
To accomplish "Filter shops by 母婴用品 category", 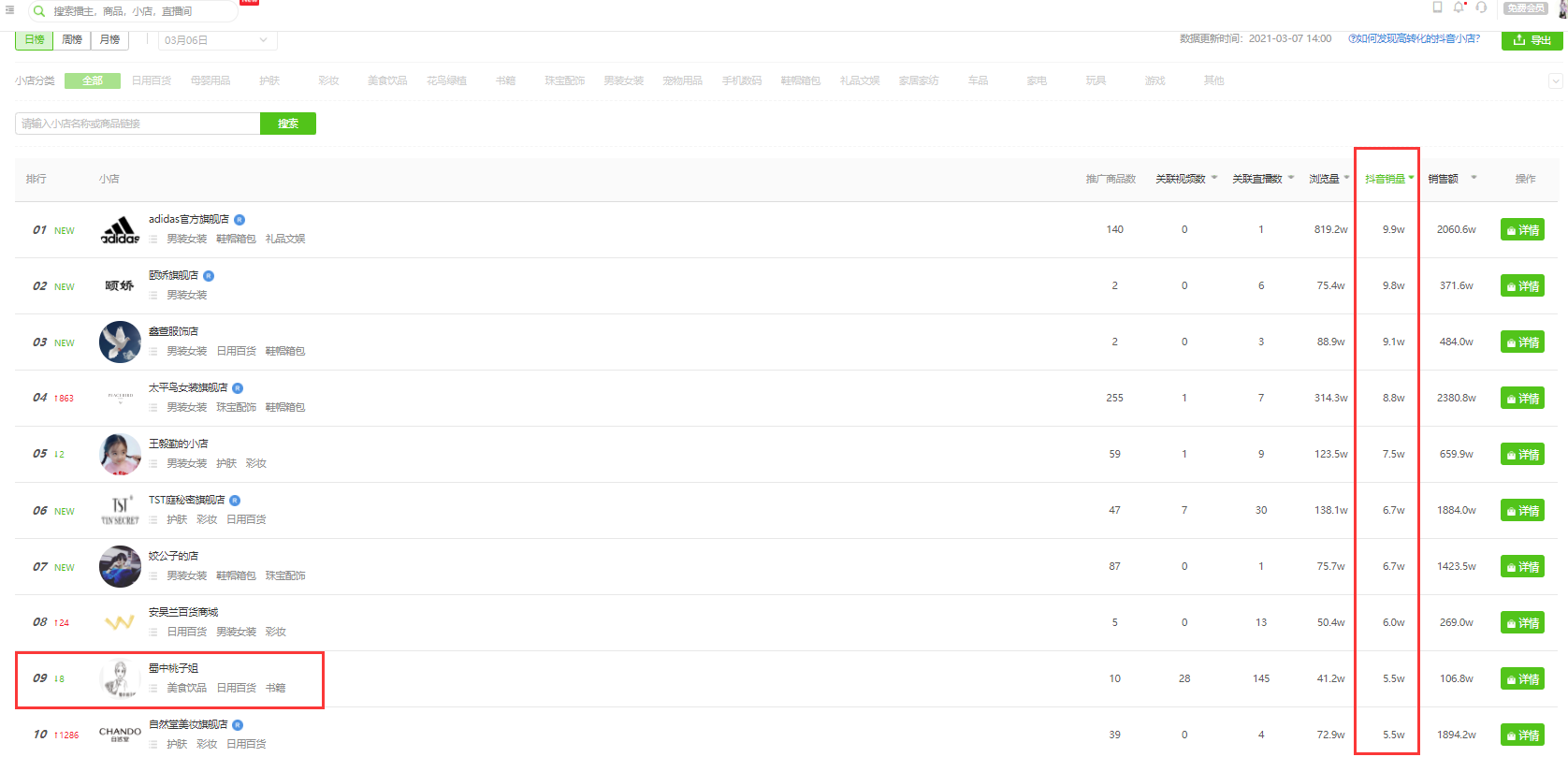I will pos(211,81).
